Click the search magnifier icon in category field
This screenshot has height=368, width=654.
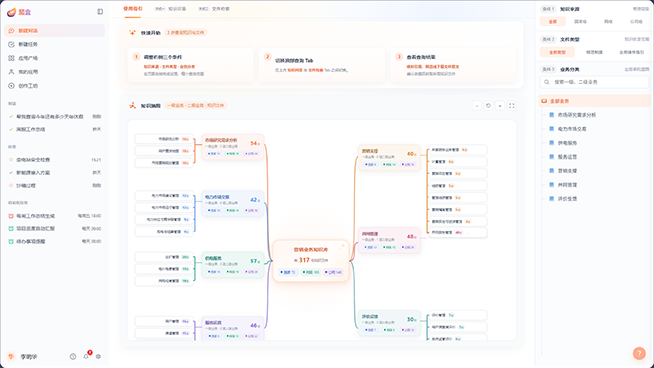[546, 82]
